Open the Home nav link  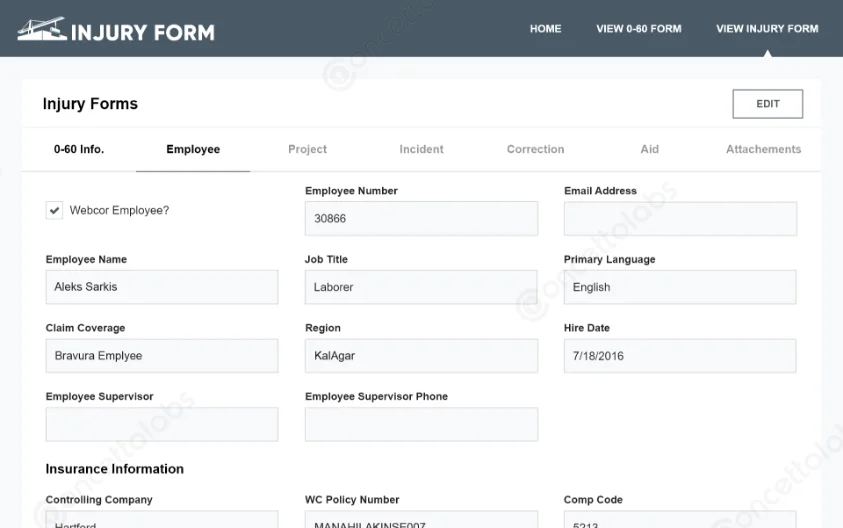click(x=545, y=29)
